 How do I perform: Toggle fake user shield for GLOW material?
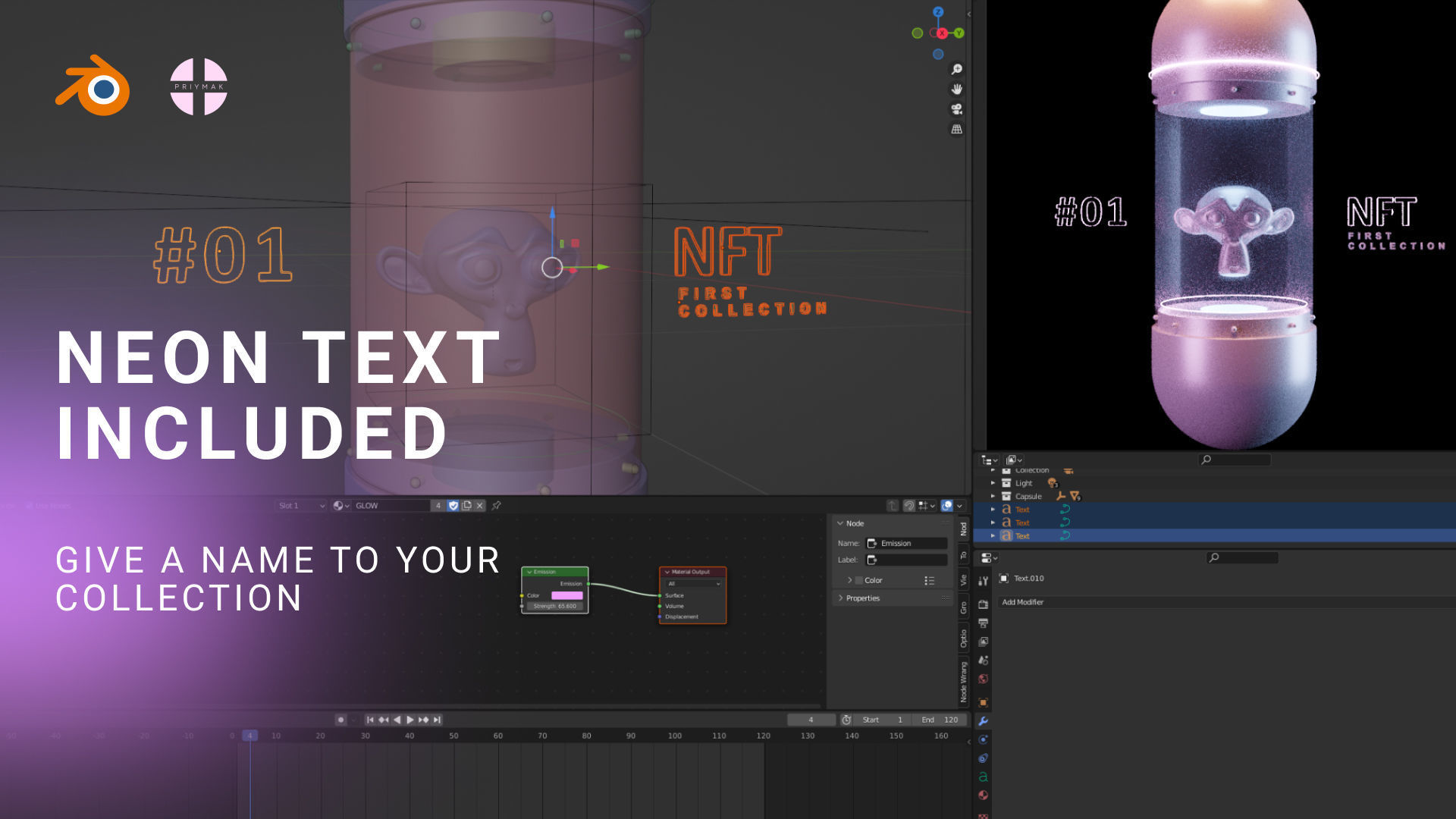point(453,506)
